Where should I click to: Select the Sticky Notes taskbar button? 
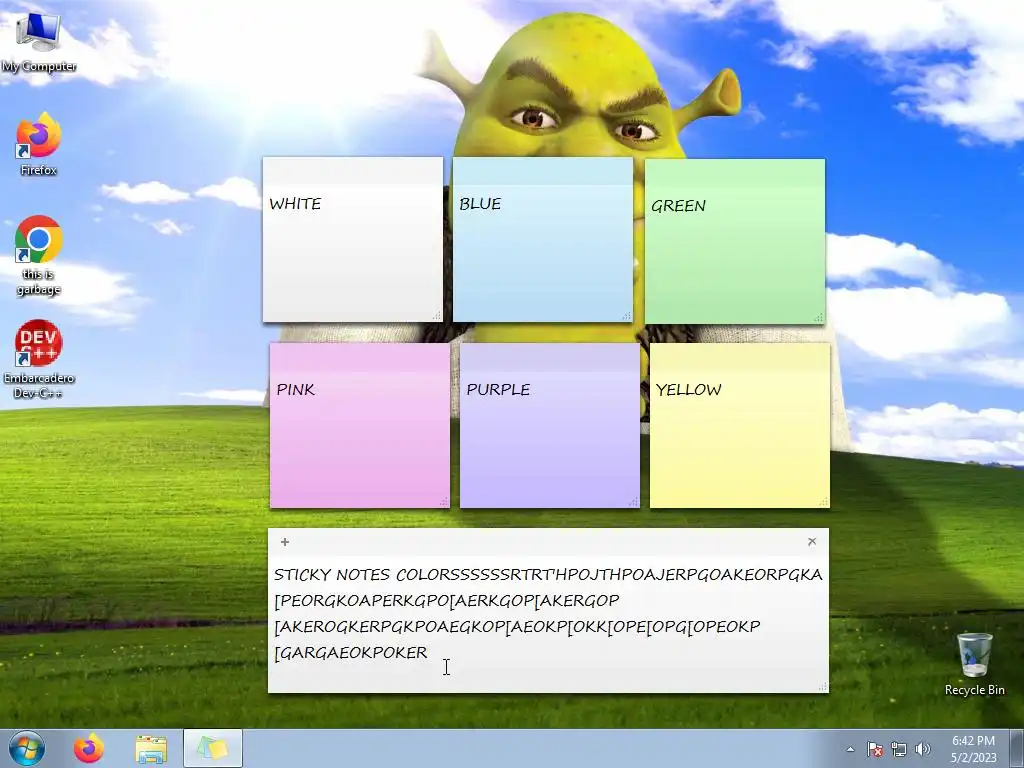pos(213,748)
